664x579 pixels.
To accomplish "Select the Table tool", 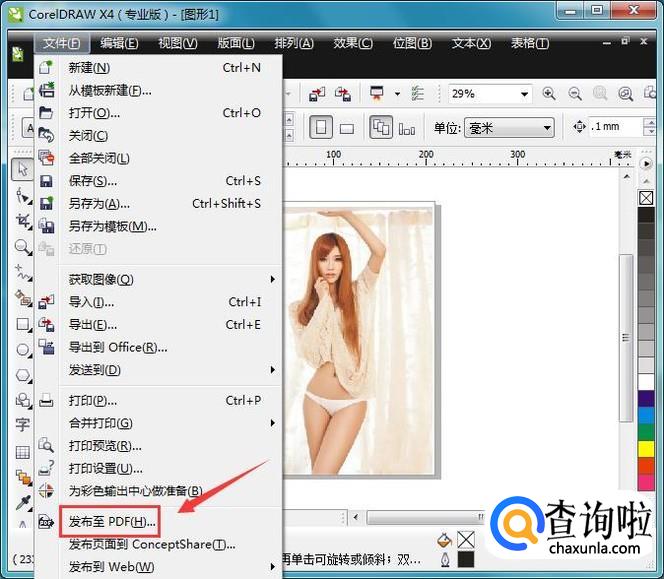I will click(22, 452).
